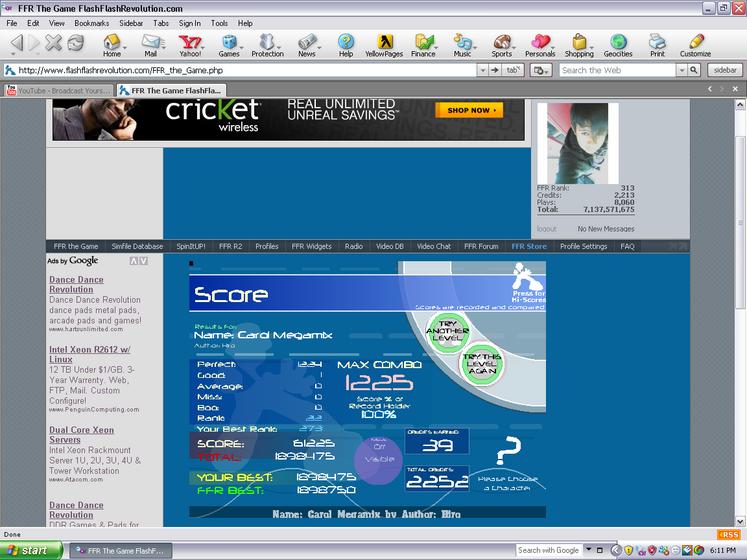This screenshot has height=560, width=747.
Task: Click the Go arrow beside address bar
Action: (x=495, y=70)
